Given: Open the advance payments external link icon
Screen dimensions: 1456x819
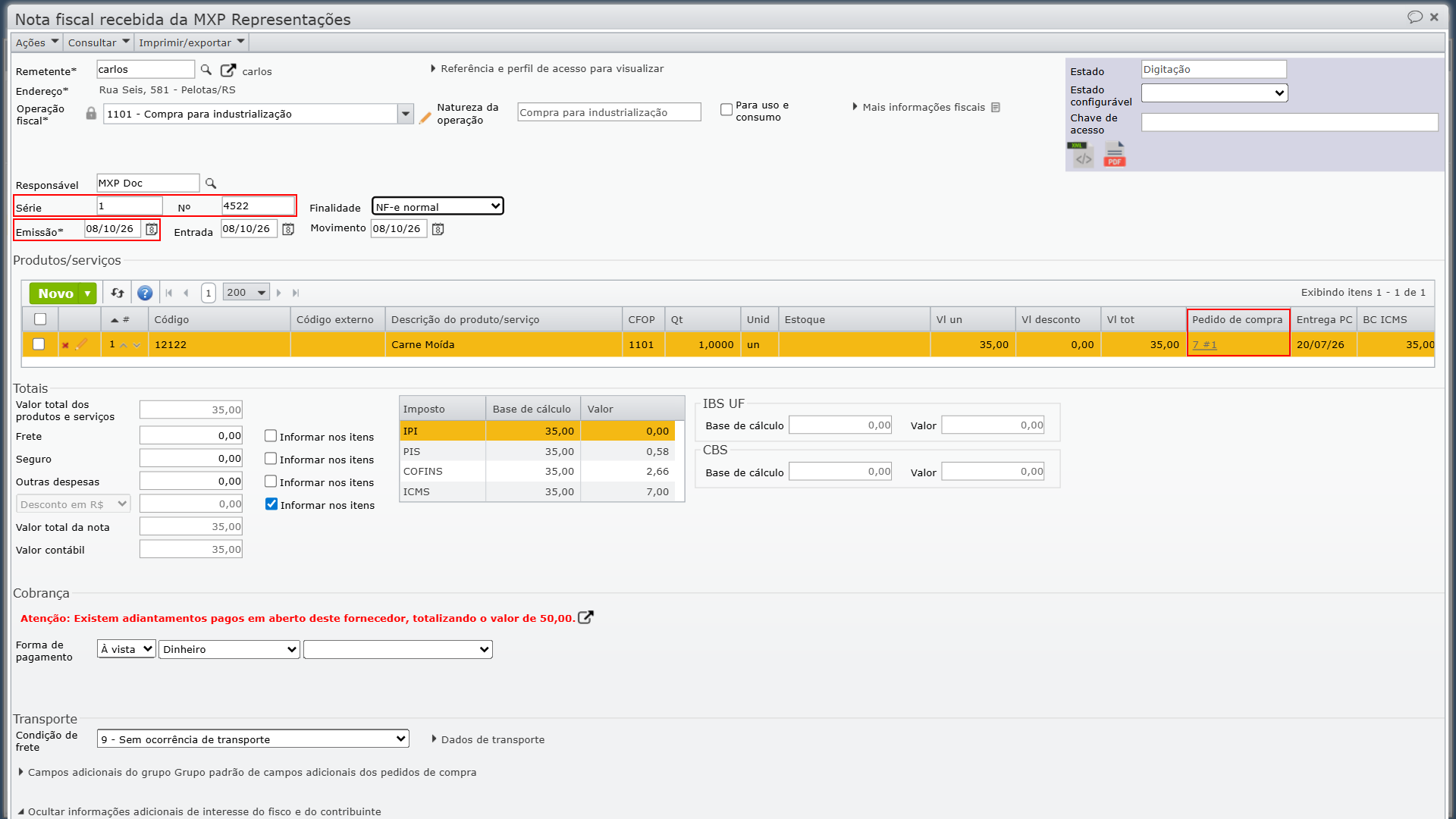Looking at the screenshot, I should click(x=585, y=617).
